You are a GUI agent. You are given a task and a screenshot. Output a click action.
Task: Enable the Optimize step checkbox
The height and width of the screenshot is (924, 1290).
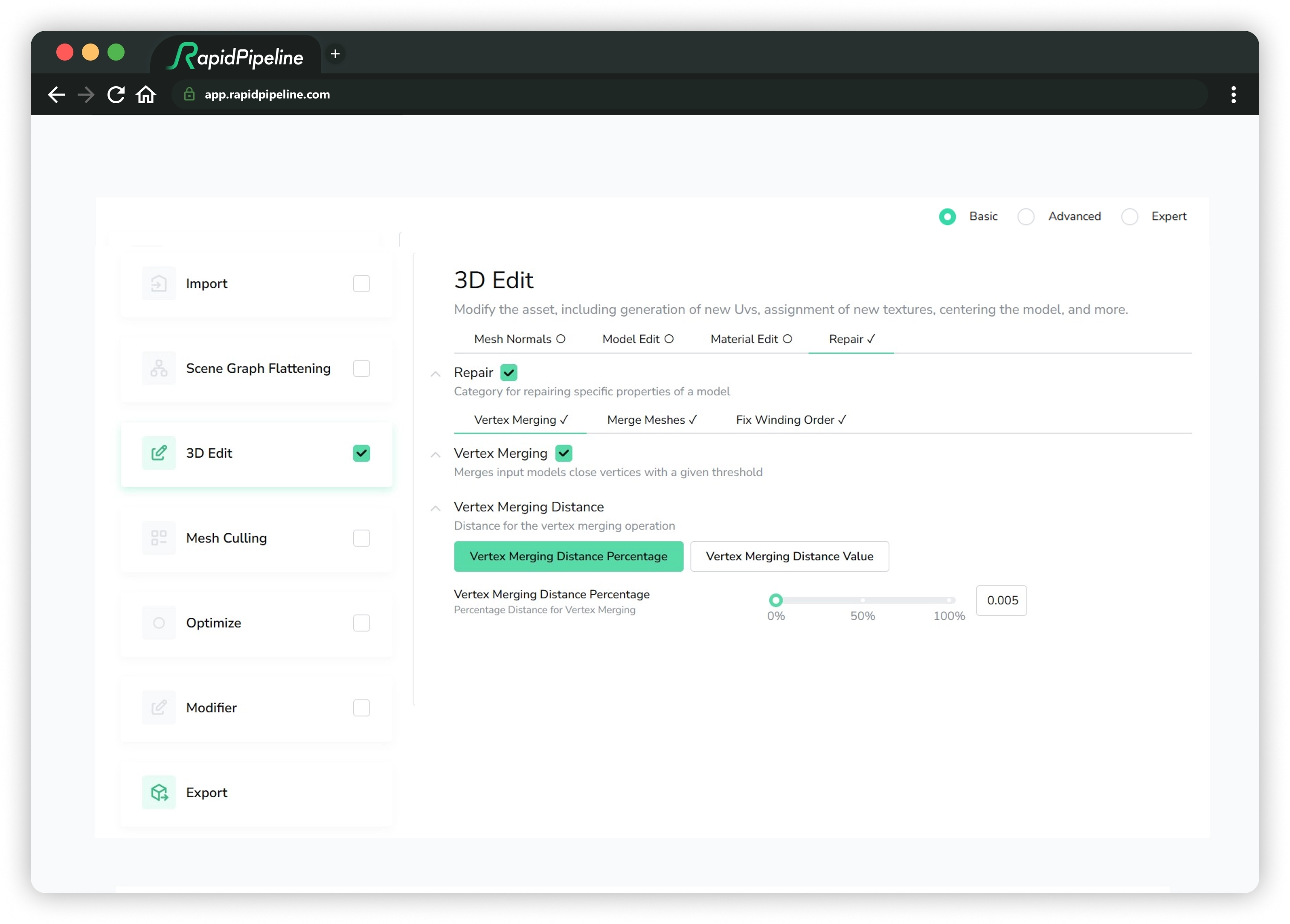click(361, 623)
